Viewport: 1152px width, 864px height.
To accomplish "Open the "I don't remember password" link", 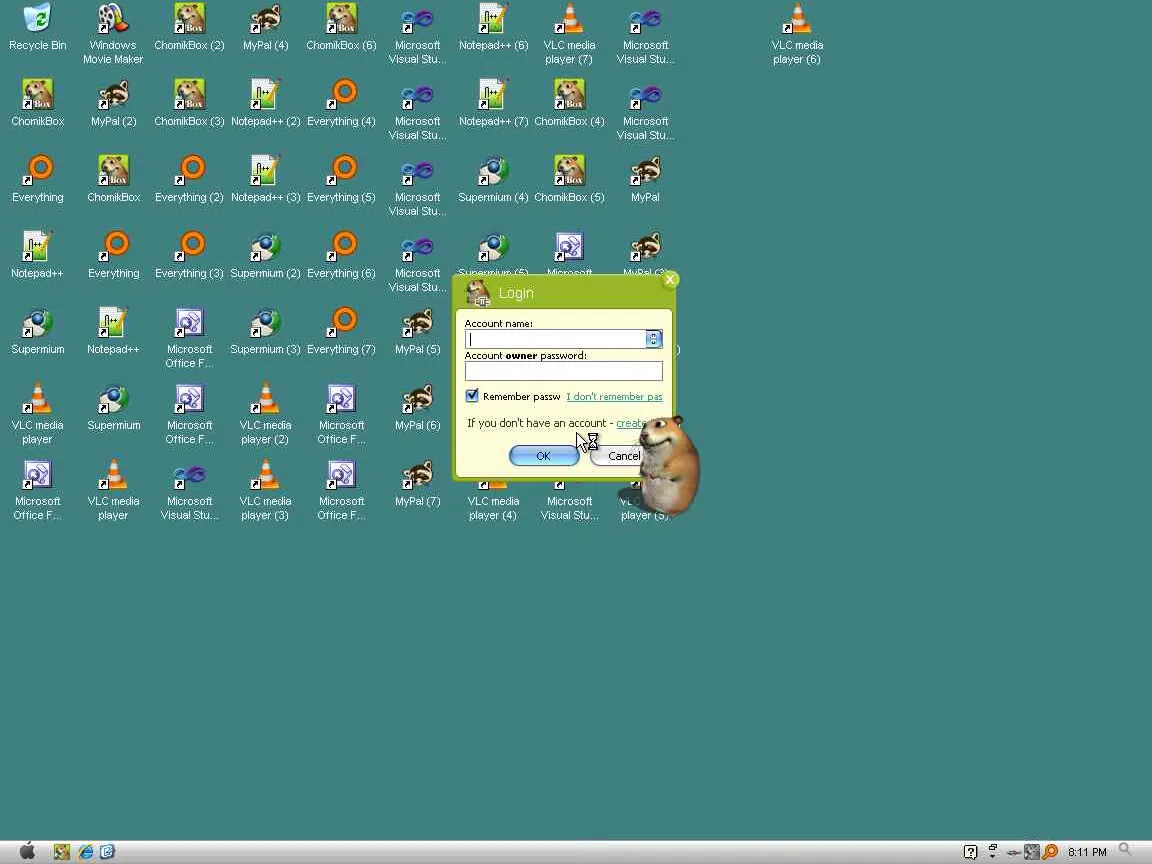I will click(x=614, y=396).
